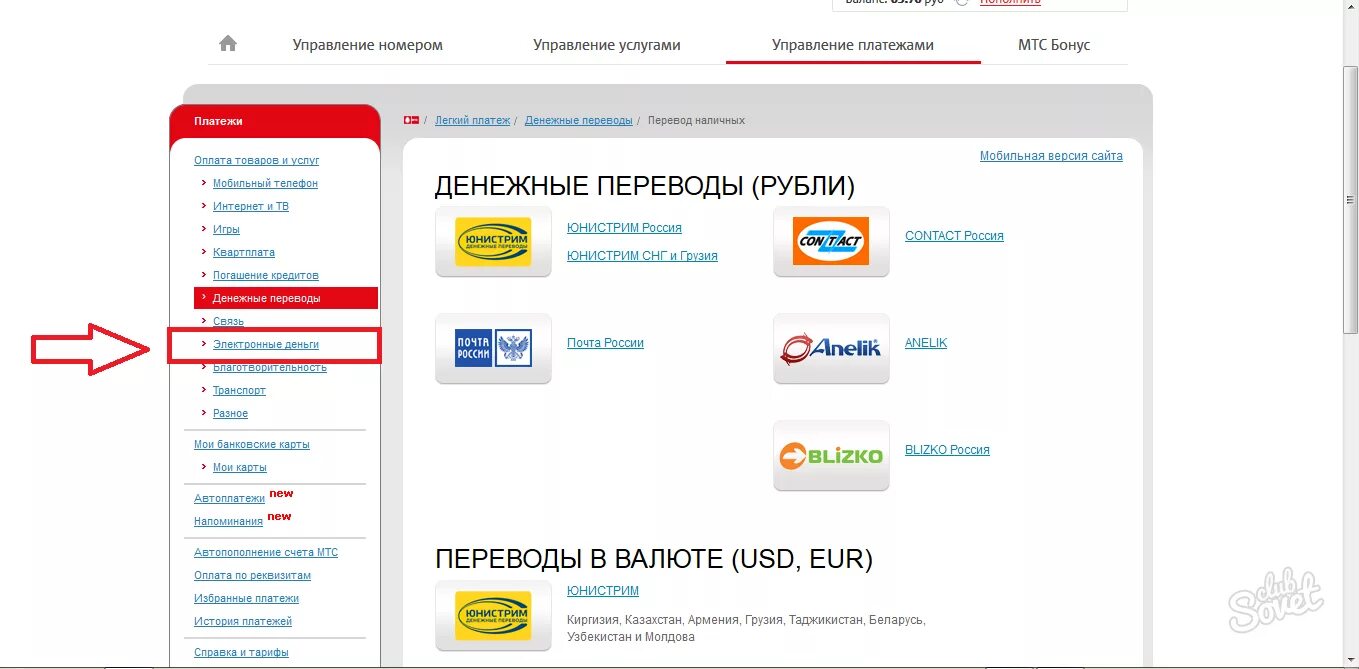Open the Управление услугами tab
Viewport: 1359px width, 669px height.
click(607, 45)
